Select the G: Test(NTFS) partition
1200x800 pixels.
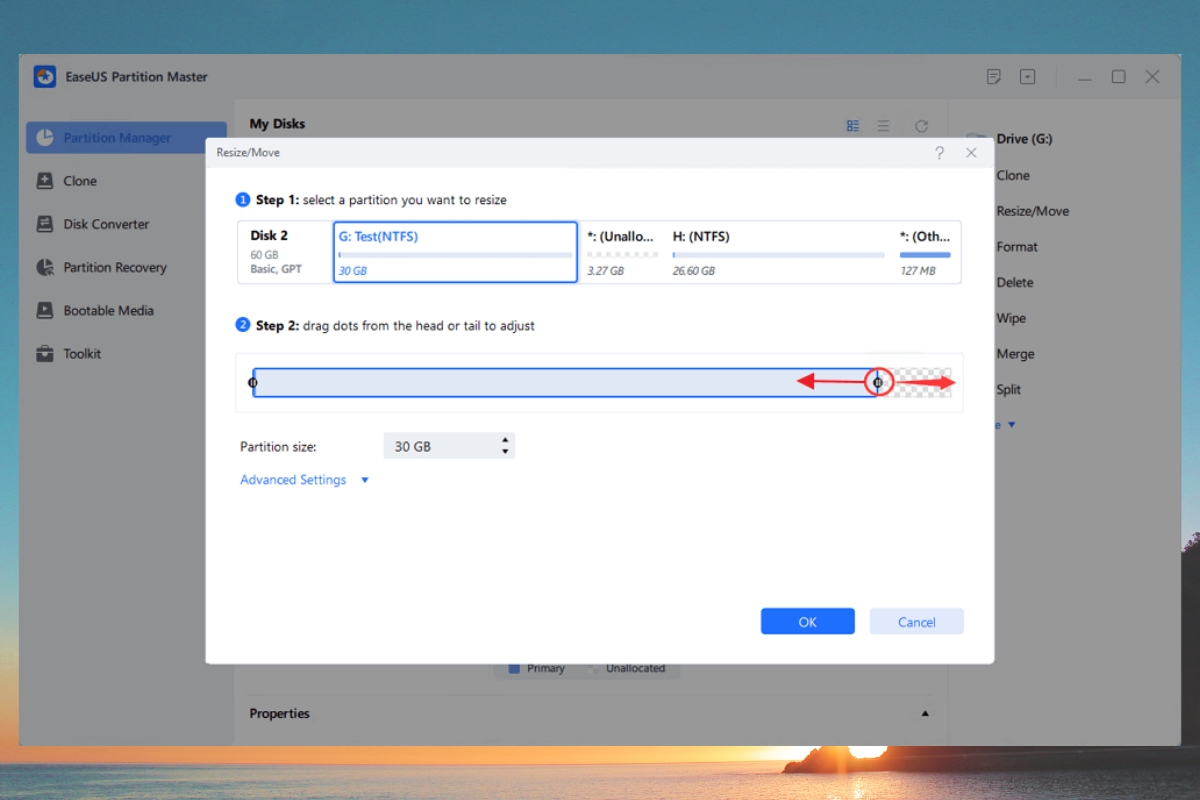455,252
